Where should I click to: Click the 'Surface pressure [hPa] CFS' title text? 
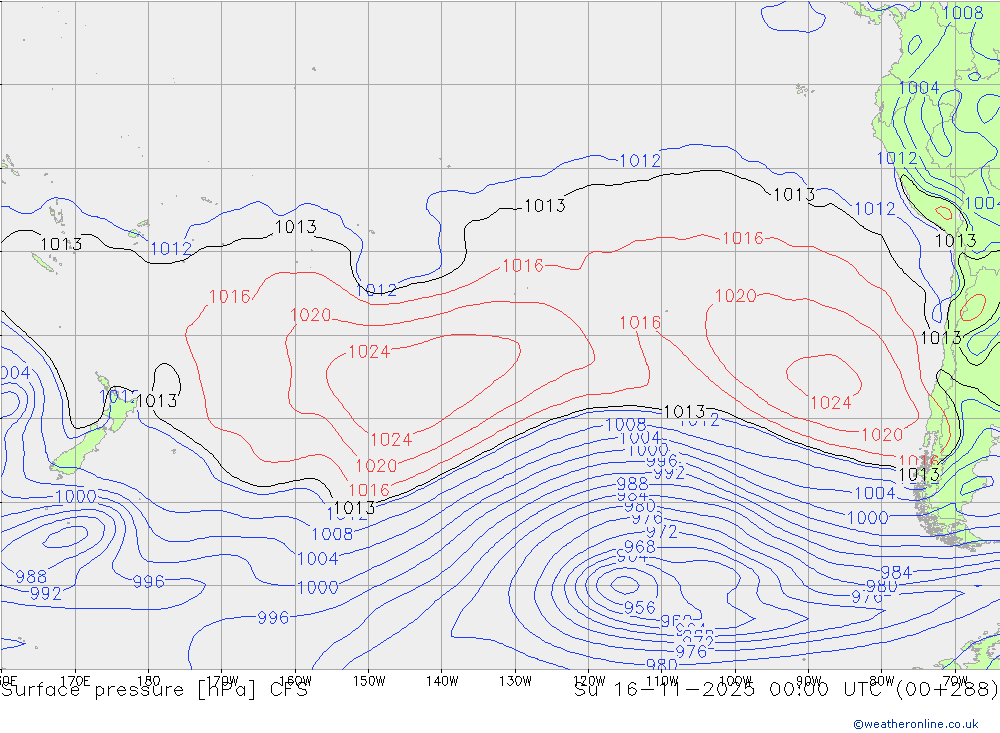(154, 690)
